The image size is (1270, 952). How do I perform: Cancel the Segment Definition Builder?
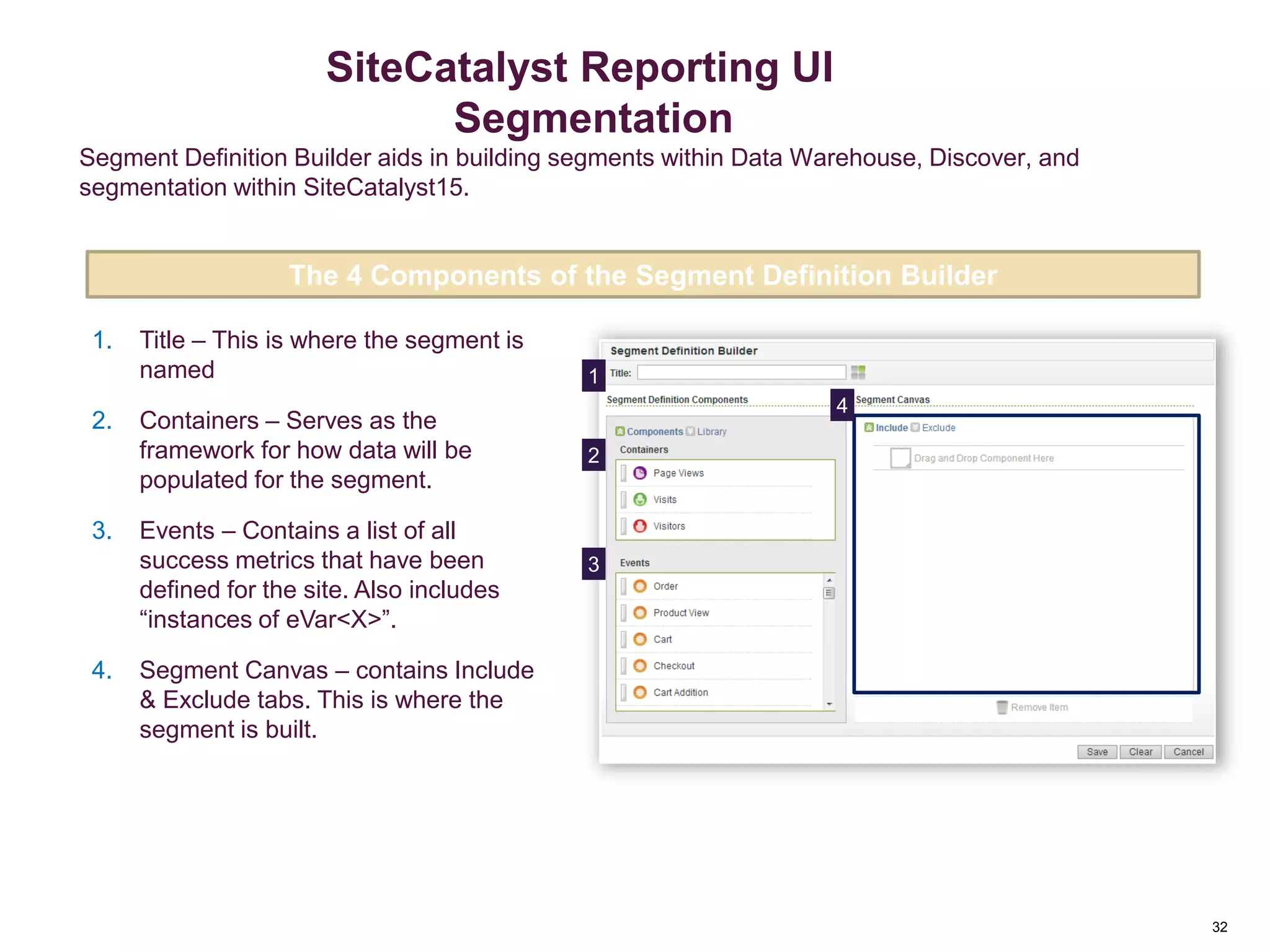[x=1188, y=752]
